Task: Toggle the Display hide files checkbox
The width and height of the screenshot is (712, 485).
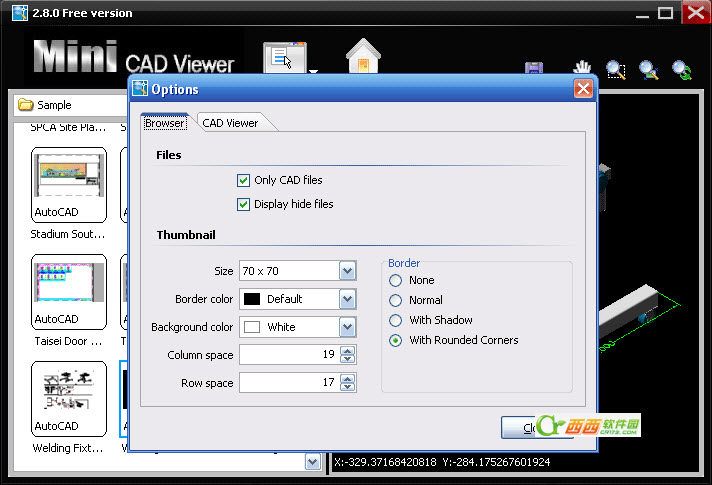Action: (x=243, y=204)
